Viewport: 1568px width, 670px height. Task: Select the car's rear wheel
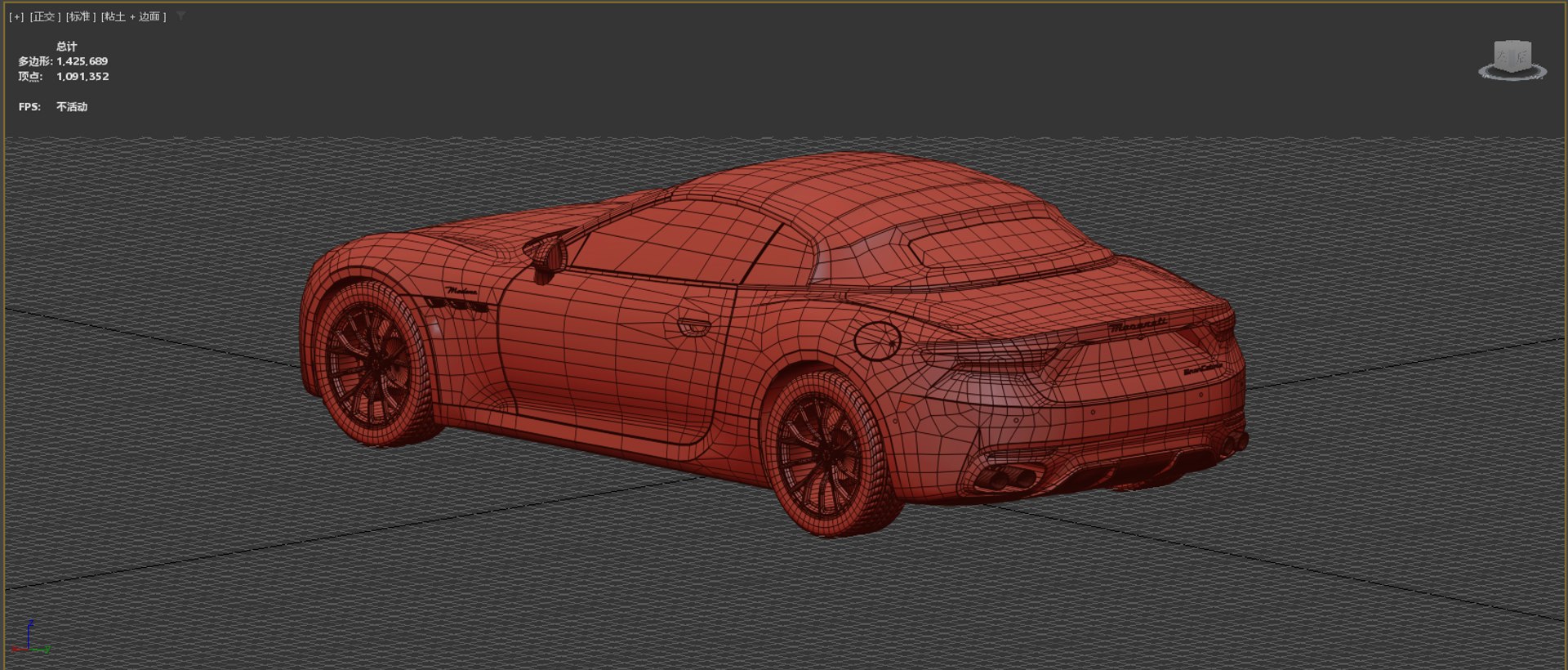(x=826, y=454)
